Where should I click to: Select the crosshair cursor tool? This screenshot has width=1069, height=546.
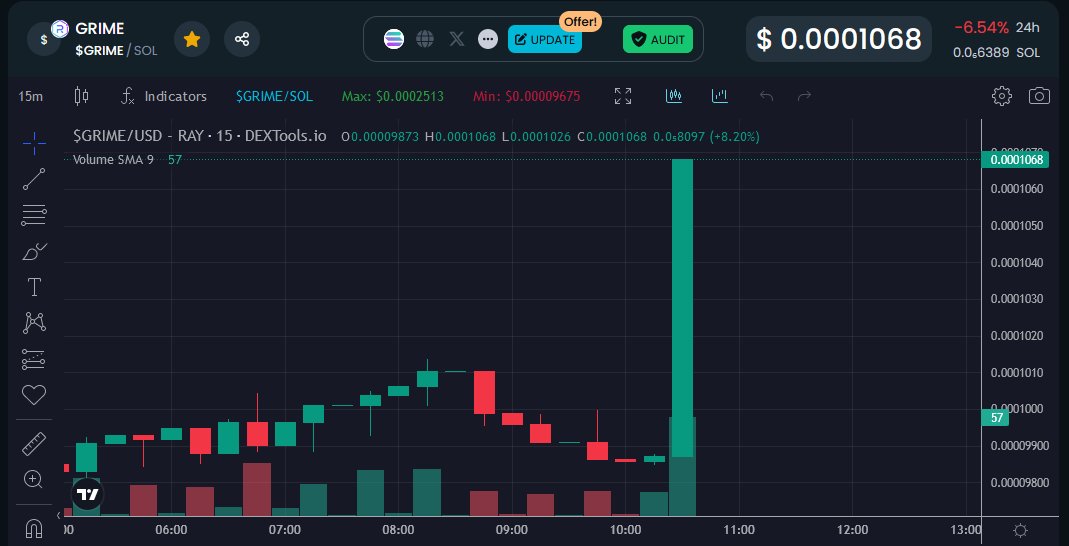(34, 142)
